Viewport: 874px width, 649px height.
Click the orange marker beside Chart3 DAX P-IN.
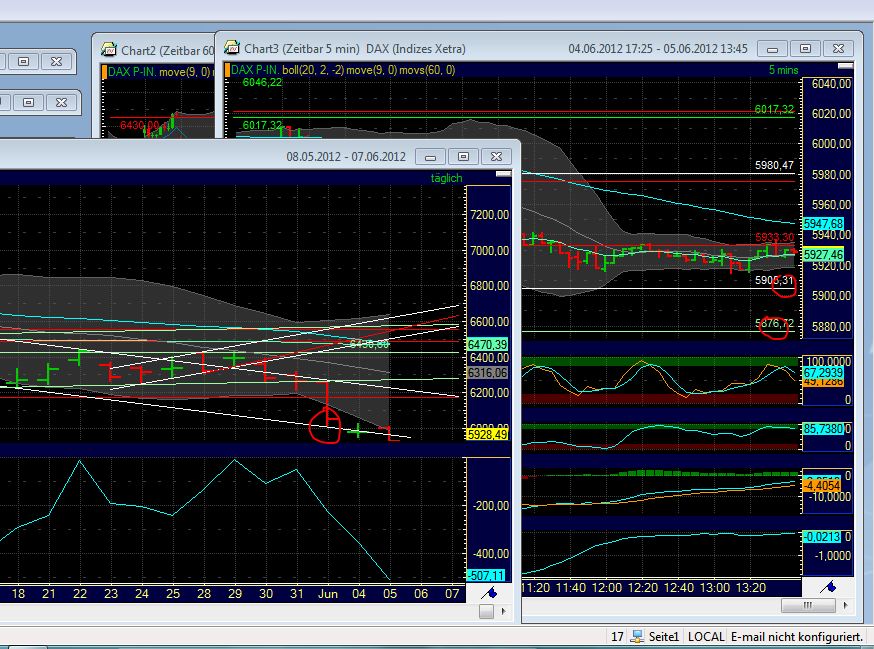coord(227,70)
